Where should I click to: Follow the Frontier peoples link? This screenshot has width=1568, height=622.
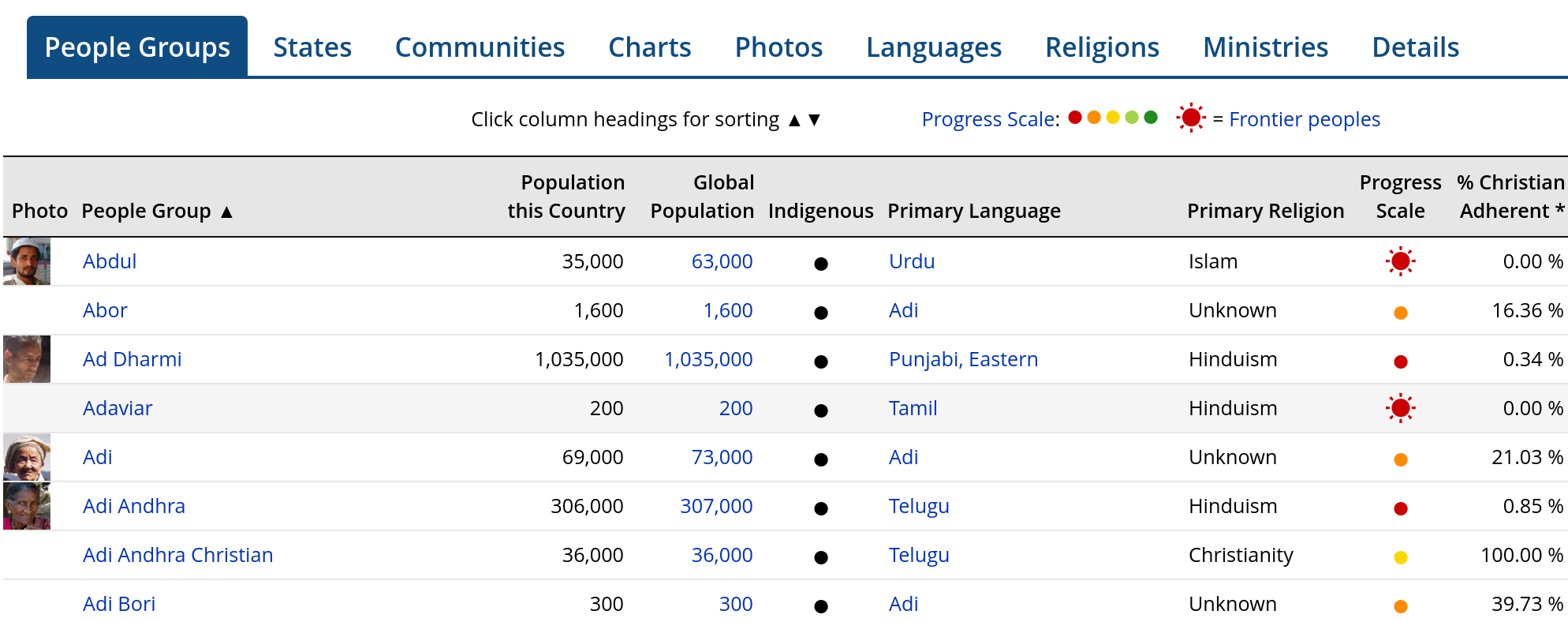pyautogui.click(x=1304, y=119)
